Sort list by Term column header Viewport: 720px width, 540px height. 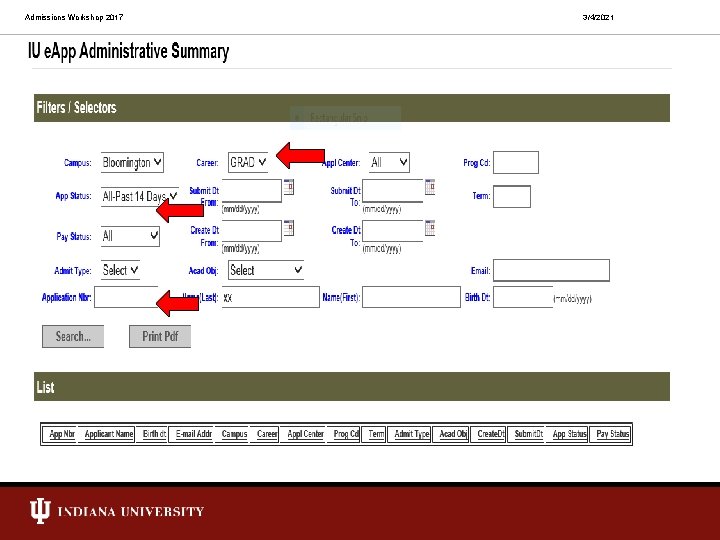pyautogui.click(x=376, y=434)
